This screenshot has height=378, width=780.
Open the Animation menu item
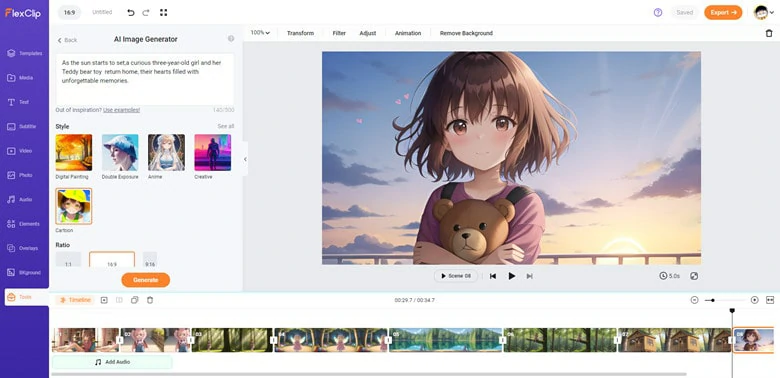(408, 33)
